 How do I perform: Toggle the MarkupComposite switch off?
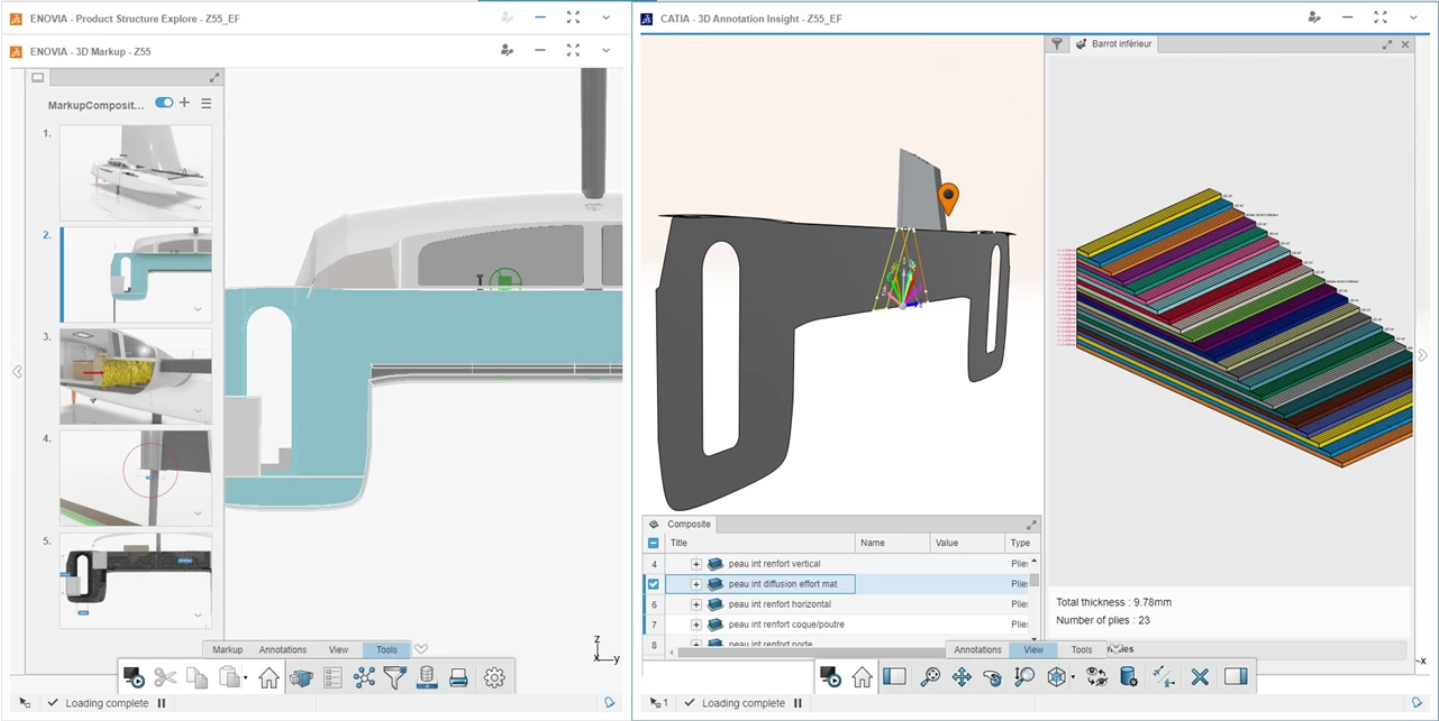[x=164, y=103]
